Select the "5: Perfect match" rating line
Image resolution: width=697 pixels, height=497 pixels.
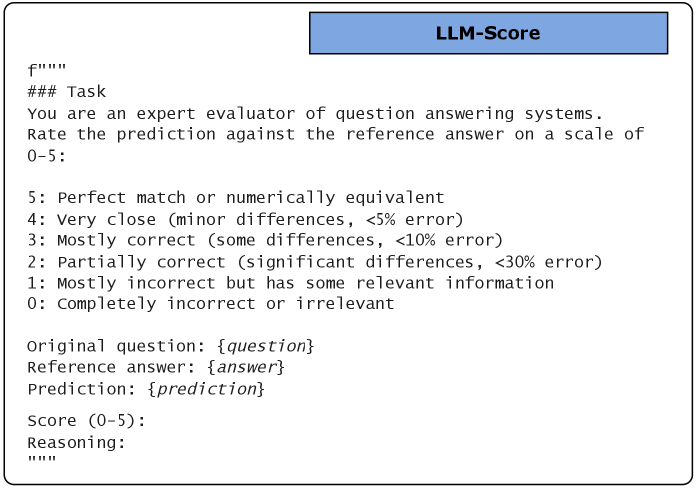click(235, 198)
